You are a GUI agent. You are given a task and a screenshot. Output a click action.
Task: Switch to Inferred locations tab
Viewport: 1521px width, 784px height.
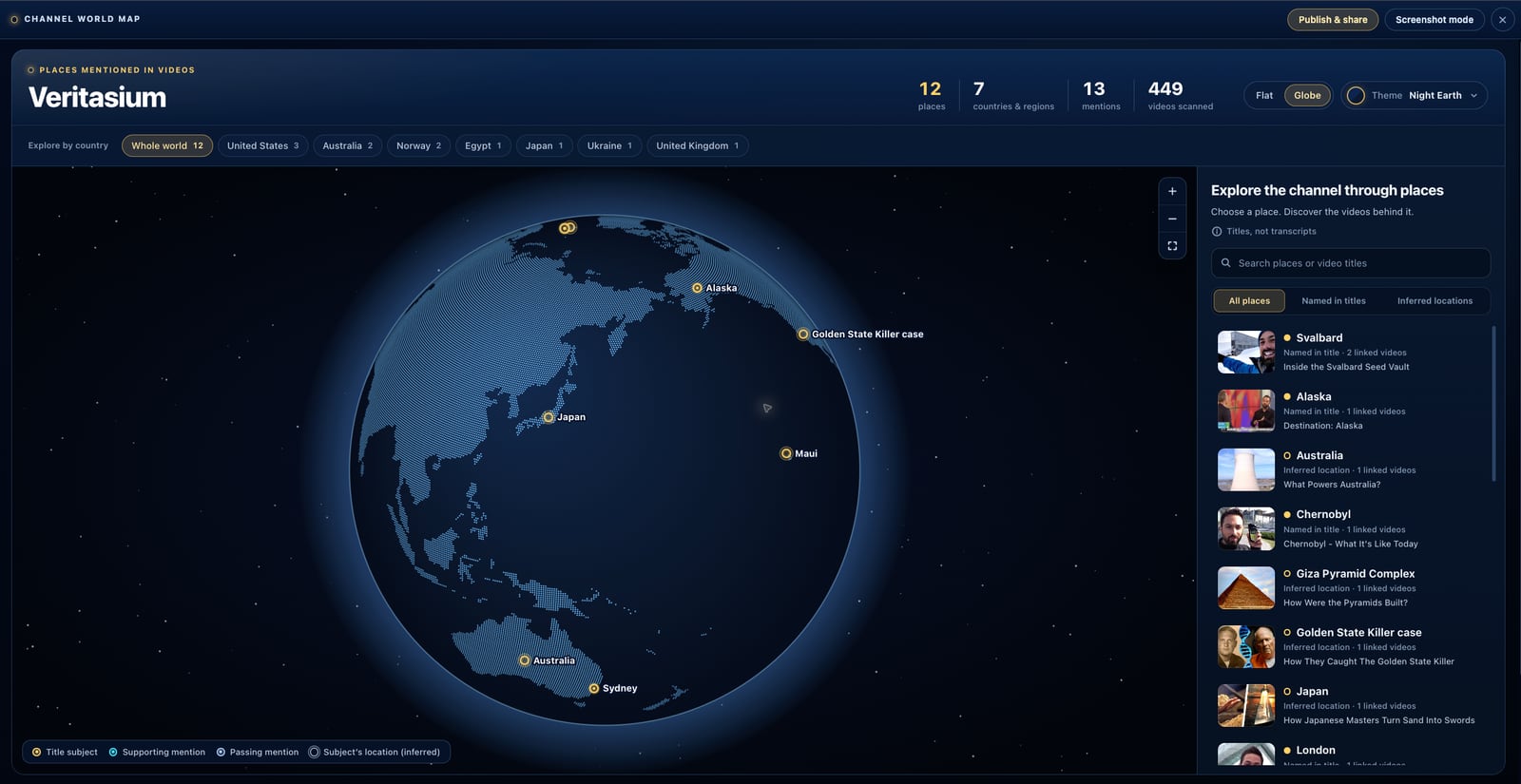[x=1434, y=300]
